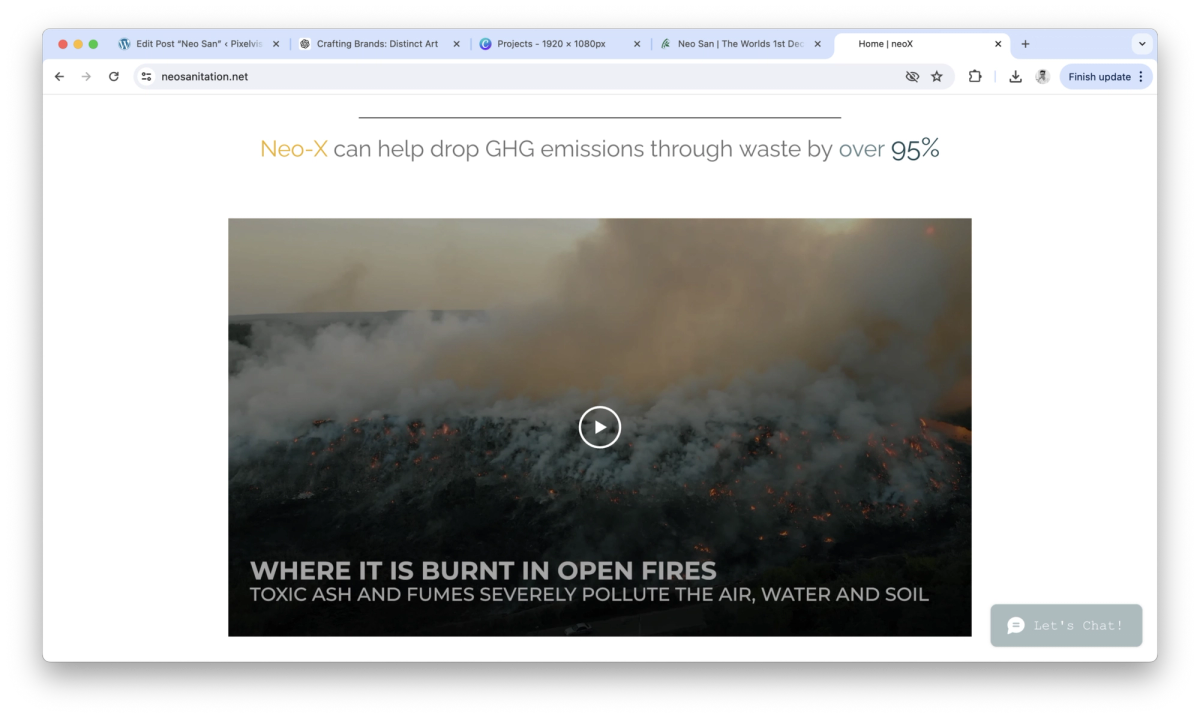This screenshot has height=718, width=1200.
Task: Add a new browser tab
Action: [1025, 44]
